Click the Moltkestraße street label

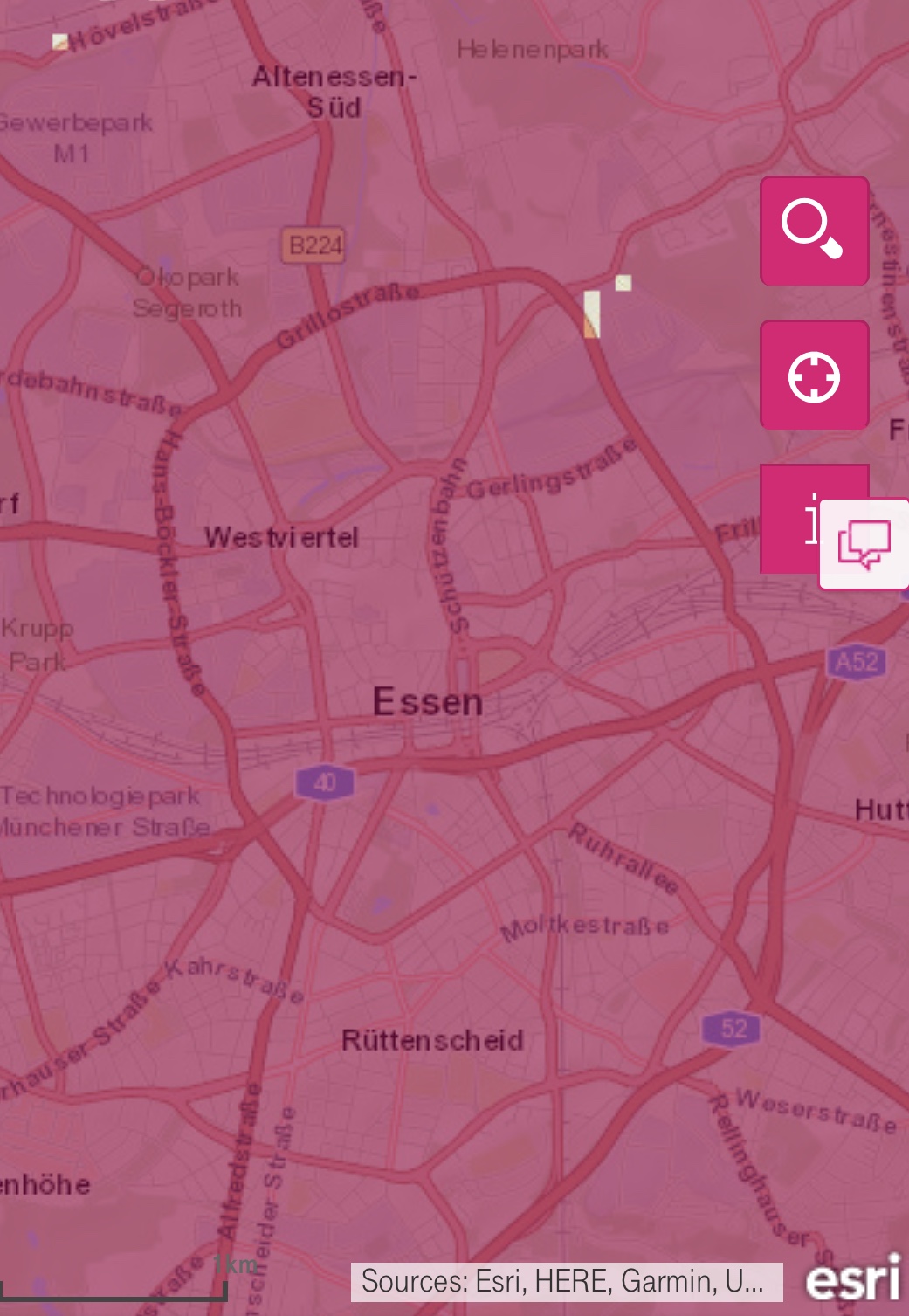coord(585,928)
